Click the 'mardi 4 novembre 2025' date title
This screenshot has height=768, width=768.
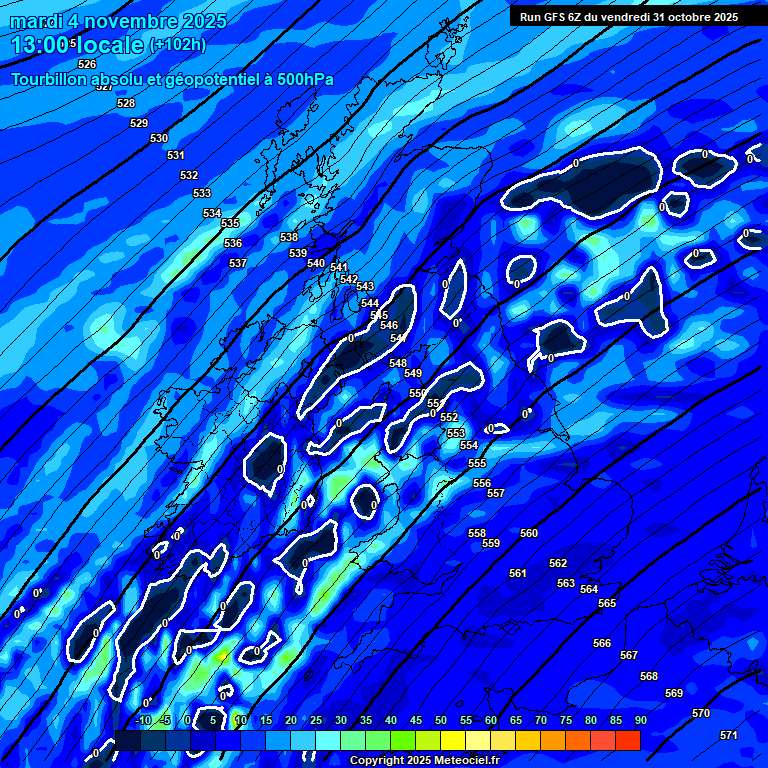[118, 21]
